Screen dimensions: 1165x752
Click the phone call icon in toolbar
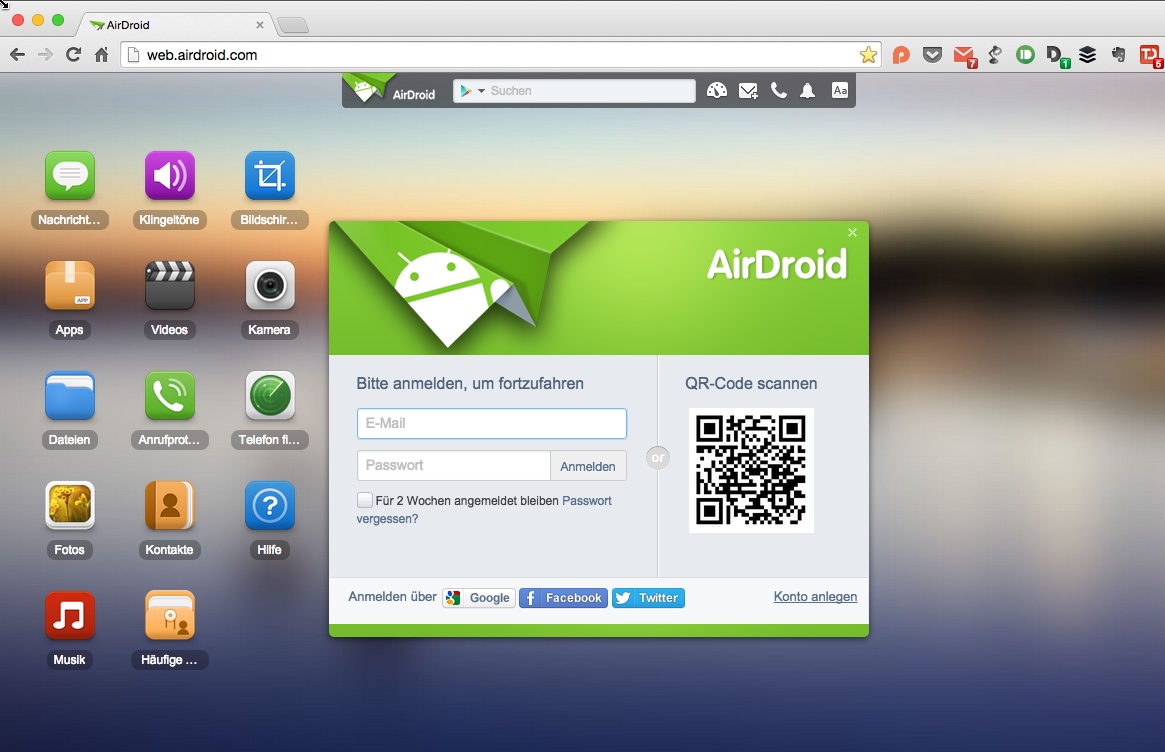point(778,91)
